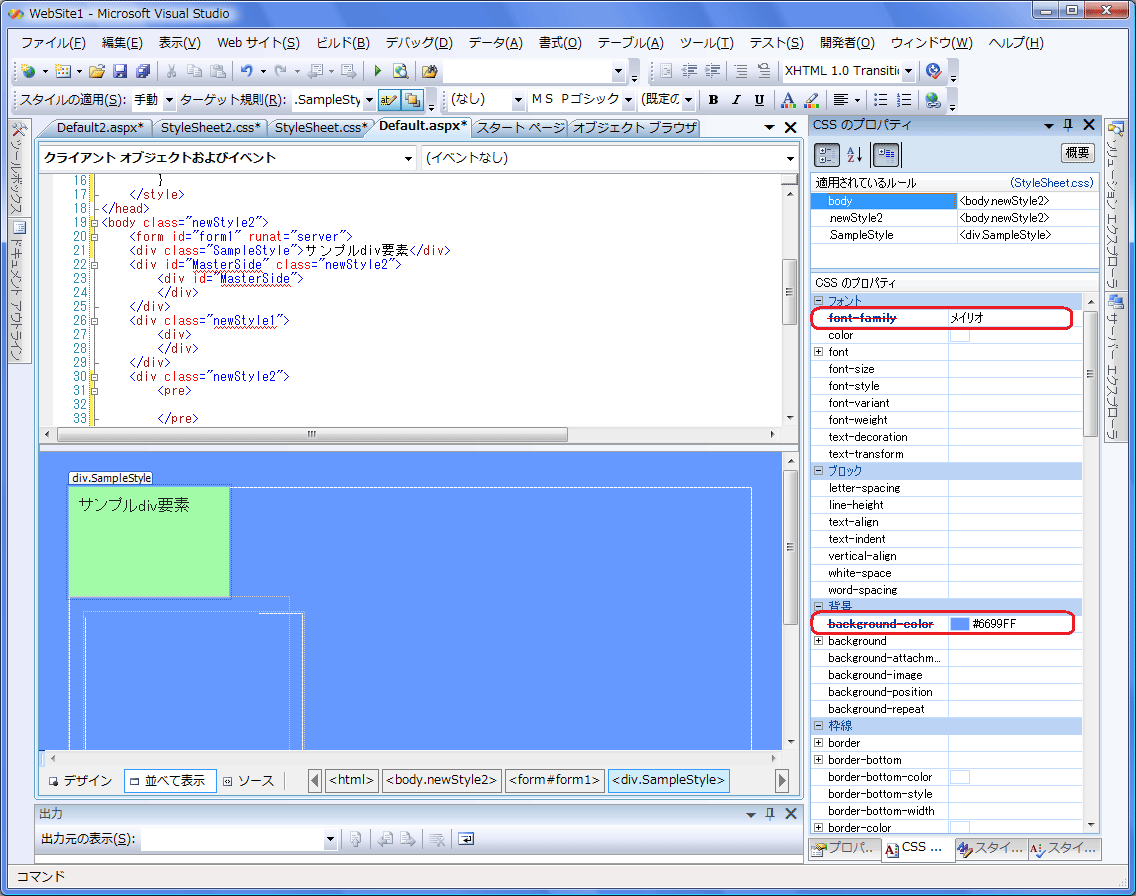1136x896 pixels.
Task: Toggle Italic formatting button
Action: pos(736,100)
